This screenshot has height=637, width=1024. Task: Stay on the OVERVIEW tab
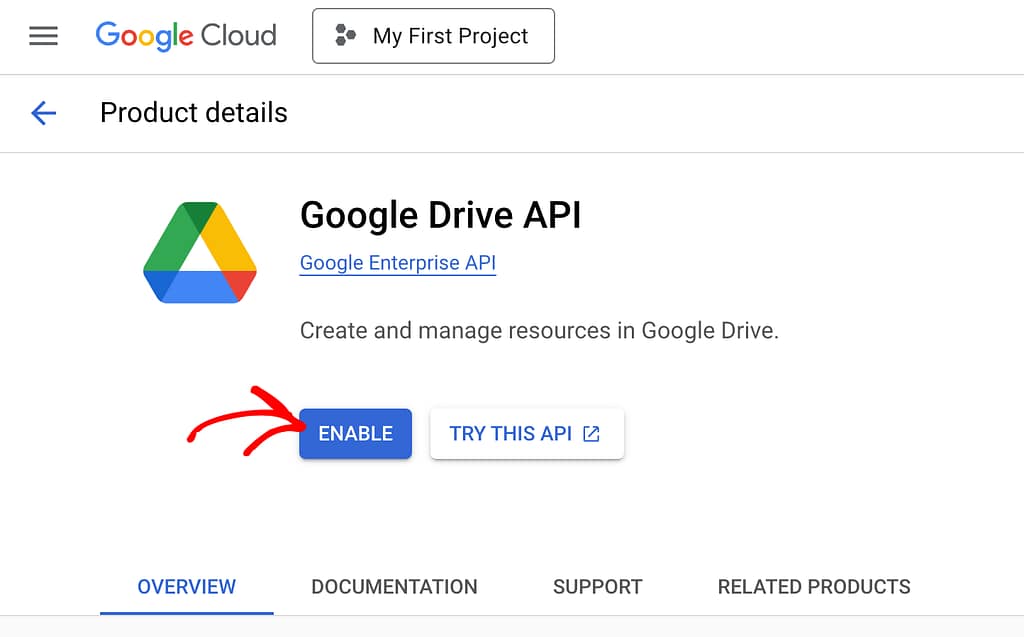(186, 587)
